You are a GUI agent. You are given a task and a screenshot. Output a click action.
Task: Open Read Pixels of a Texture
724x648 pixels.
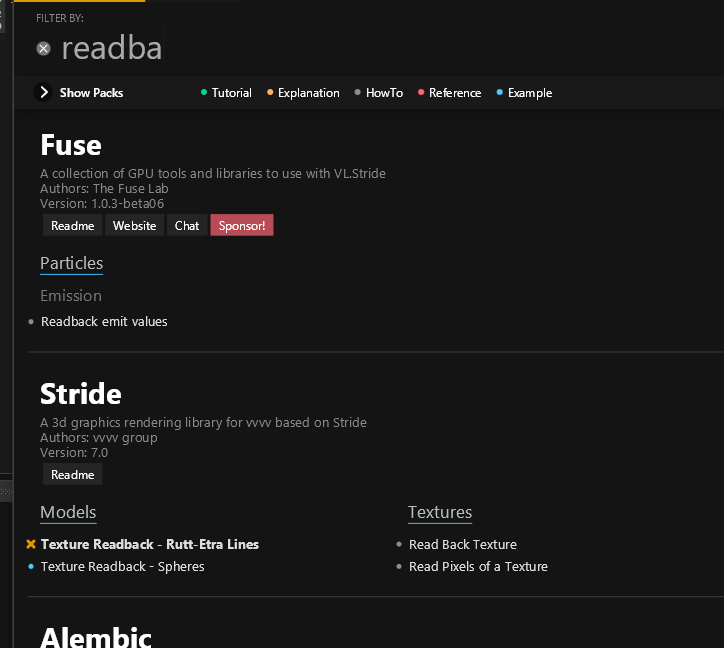(478, 567)
